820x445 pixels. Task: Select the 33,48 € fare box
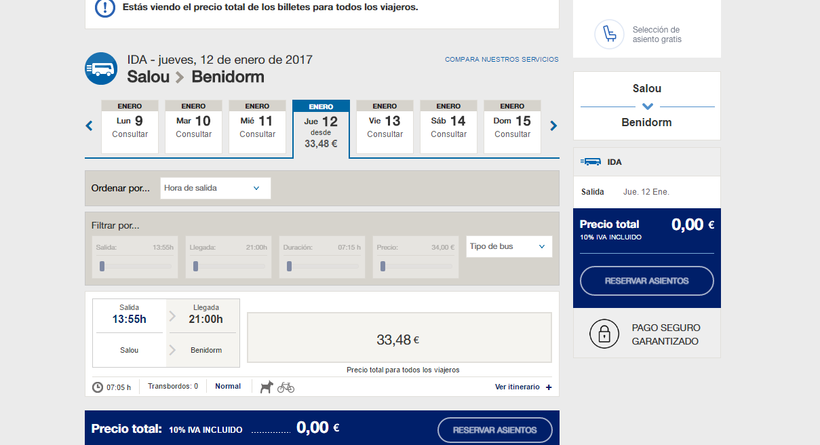tap(398, 339)
